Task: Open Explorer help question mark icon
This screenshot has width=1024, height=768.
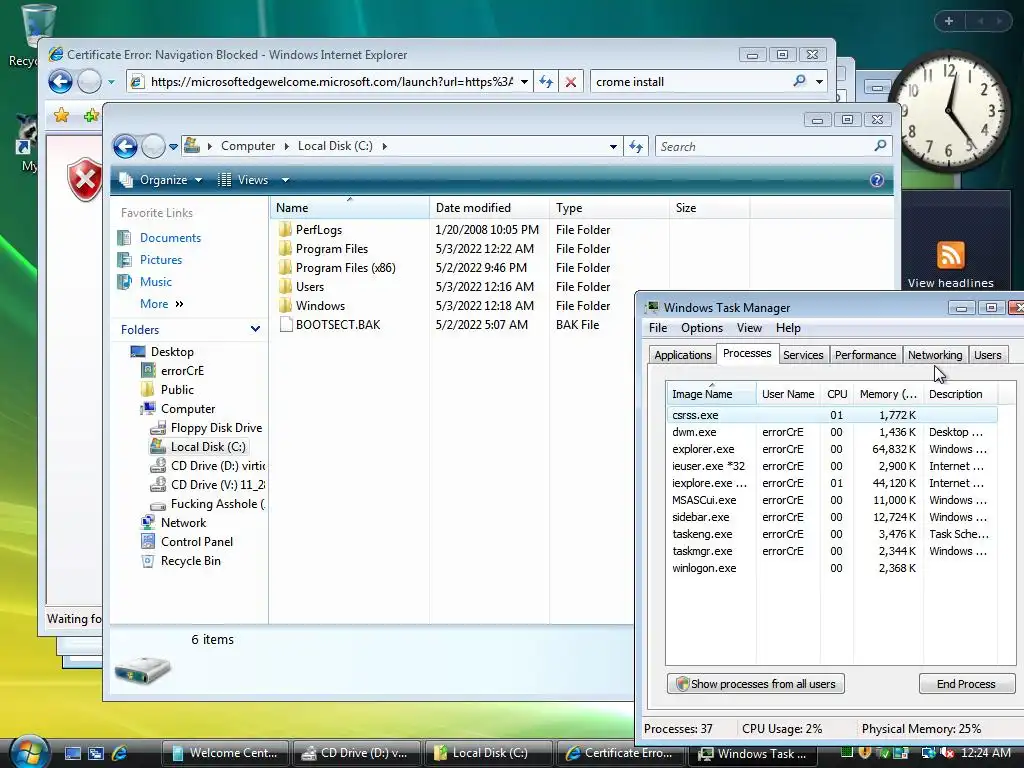Action: tap(876, 180)
